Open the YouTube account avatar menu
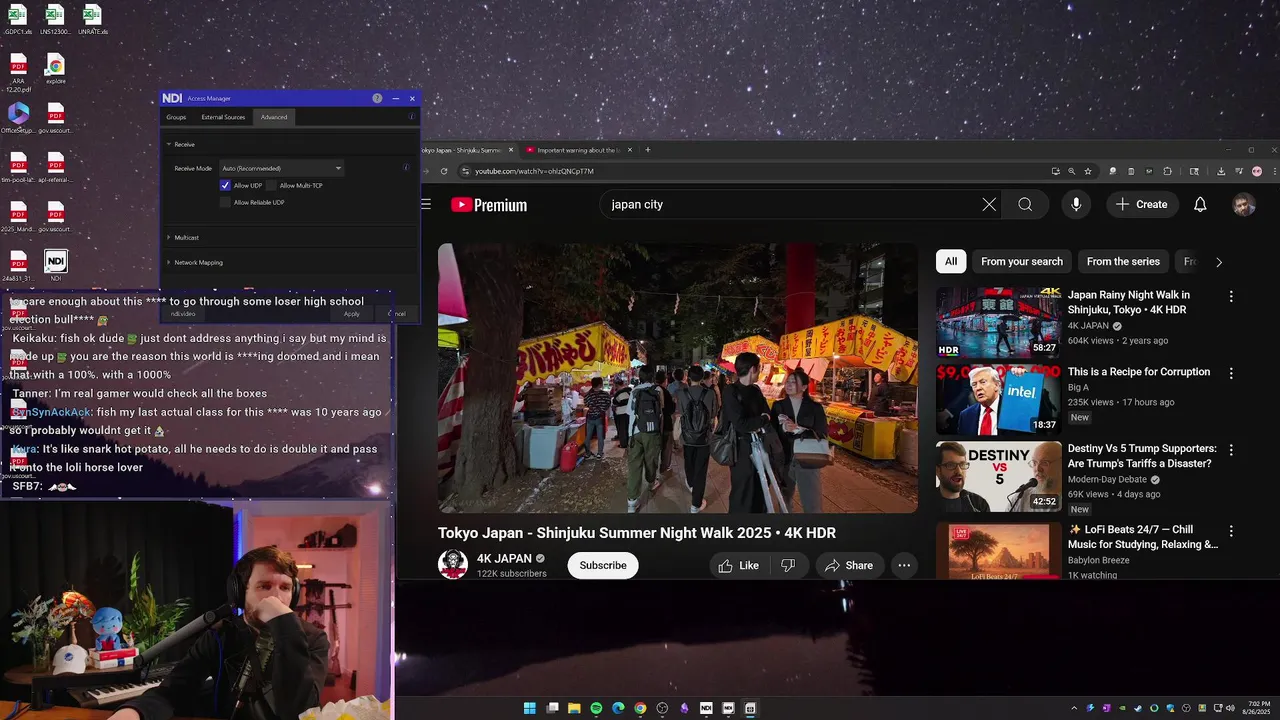 coord(1244,205)
